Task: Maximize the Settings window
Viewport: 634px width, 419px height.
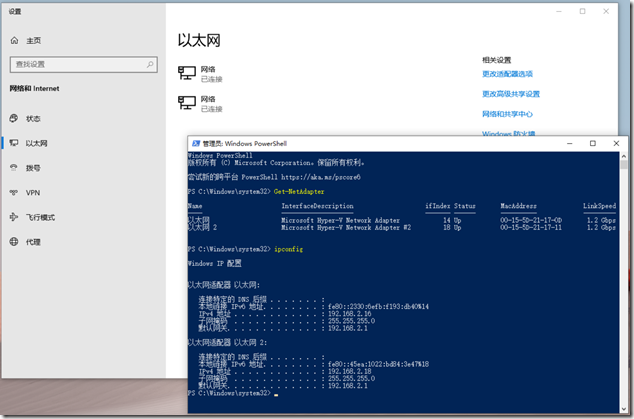Action: (x=582, y=11)
